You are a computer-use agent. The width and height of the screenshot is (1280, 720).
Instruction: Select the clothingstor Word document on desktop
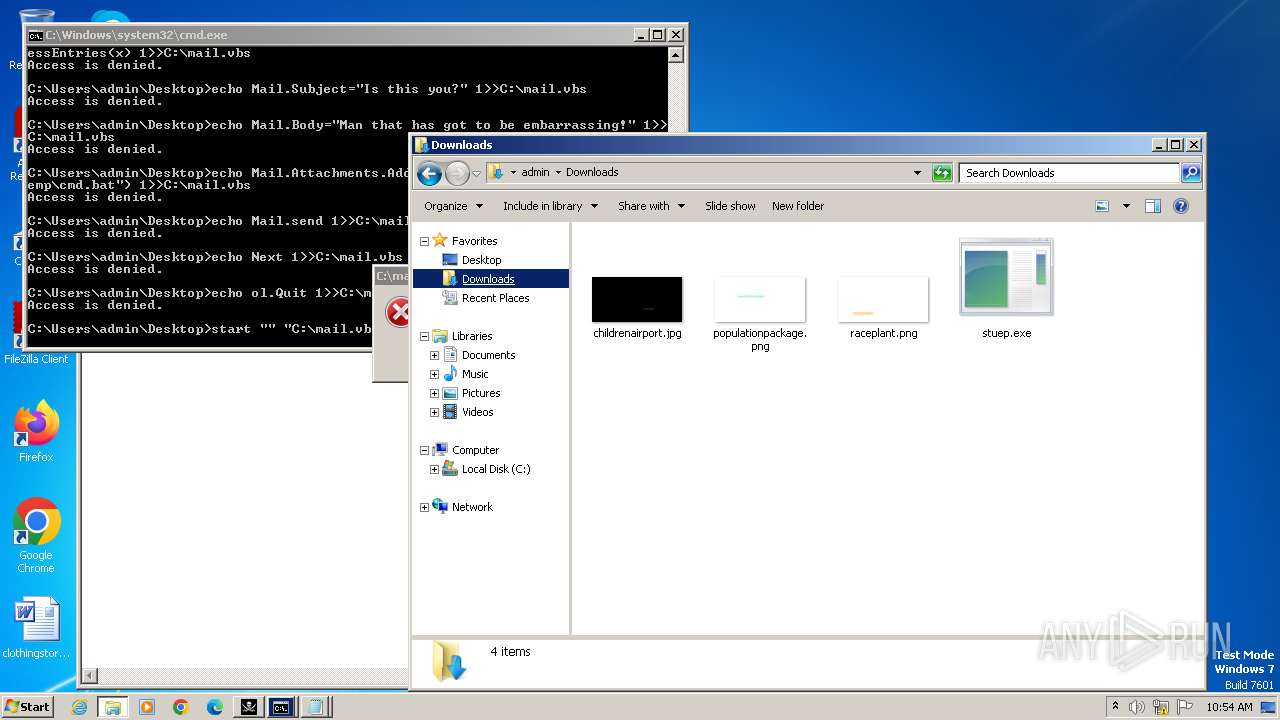tap(36, 629)
